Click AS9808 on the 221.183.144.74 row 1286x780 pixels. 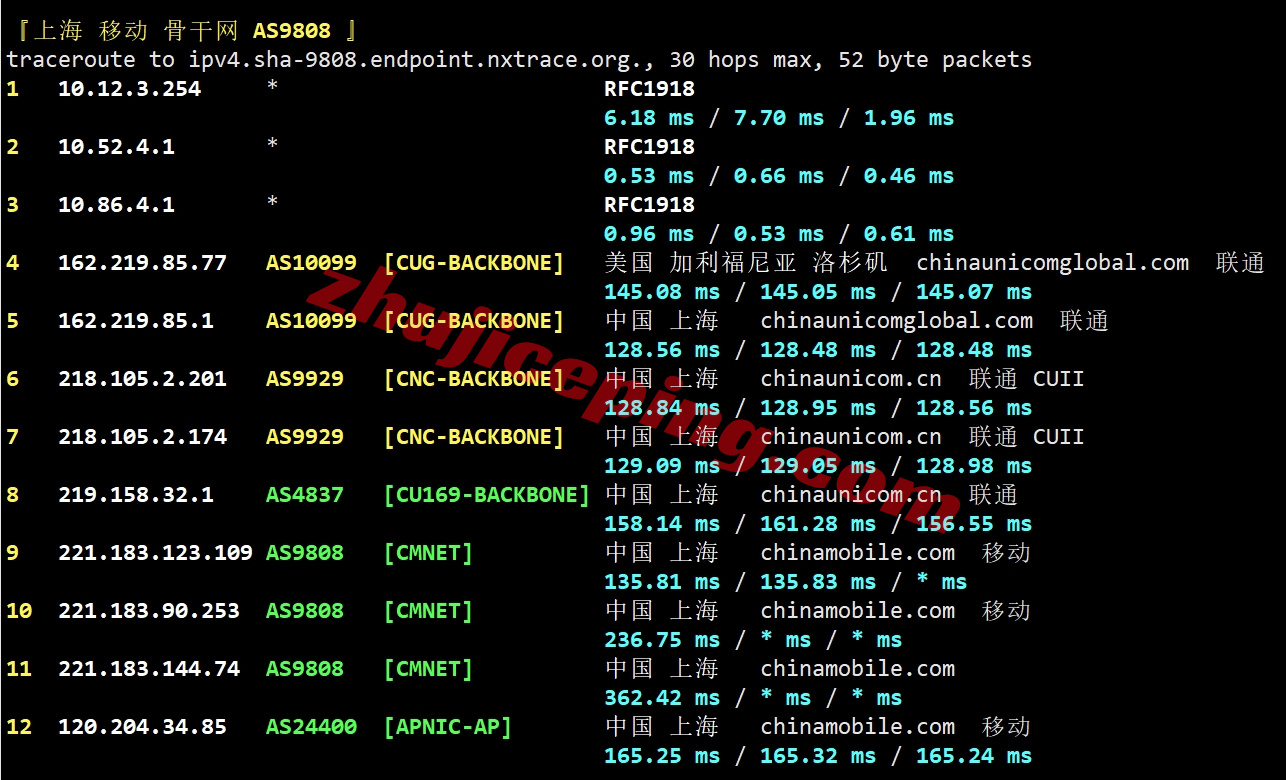coord(305,669)
